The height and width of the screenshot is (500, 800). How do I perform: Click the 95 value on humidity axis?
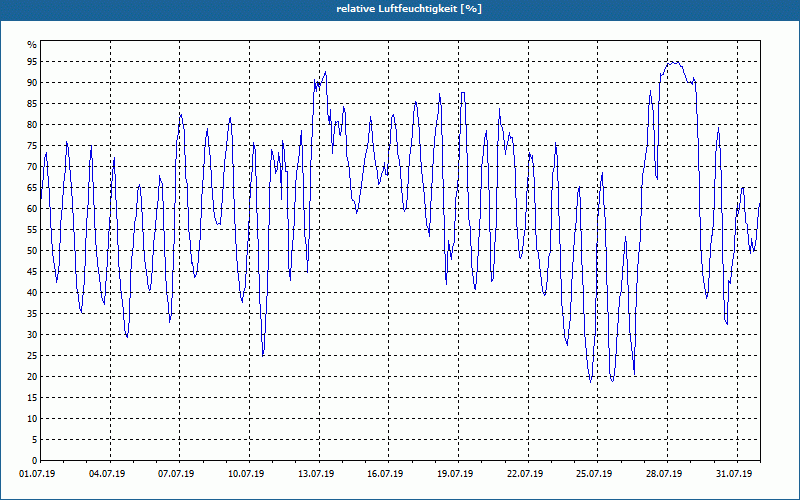point(32,62)
